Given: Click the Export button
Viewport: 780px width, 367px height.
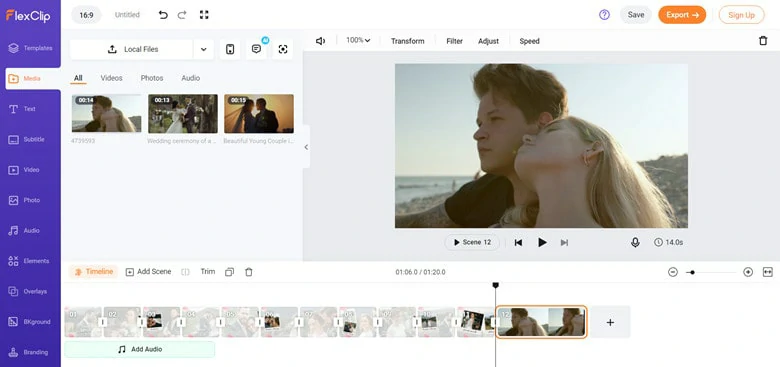Looking at the screenshot, I should pyautogui.click(x=682, y=15).
